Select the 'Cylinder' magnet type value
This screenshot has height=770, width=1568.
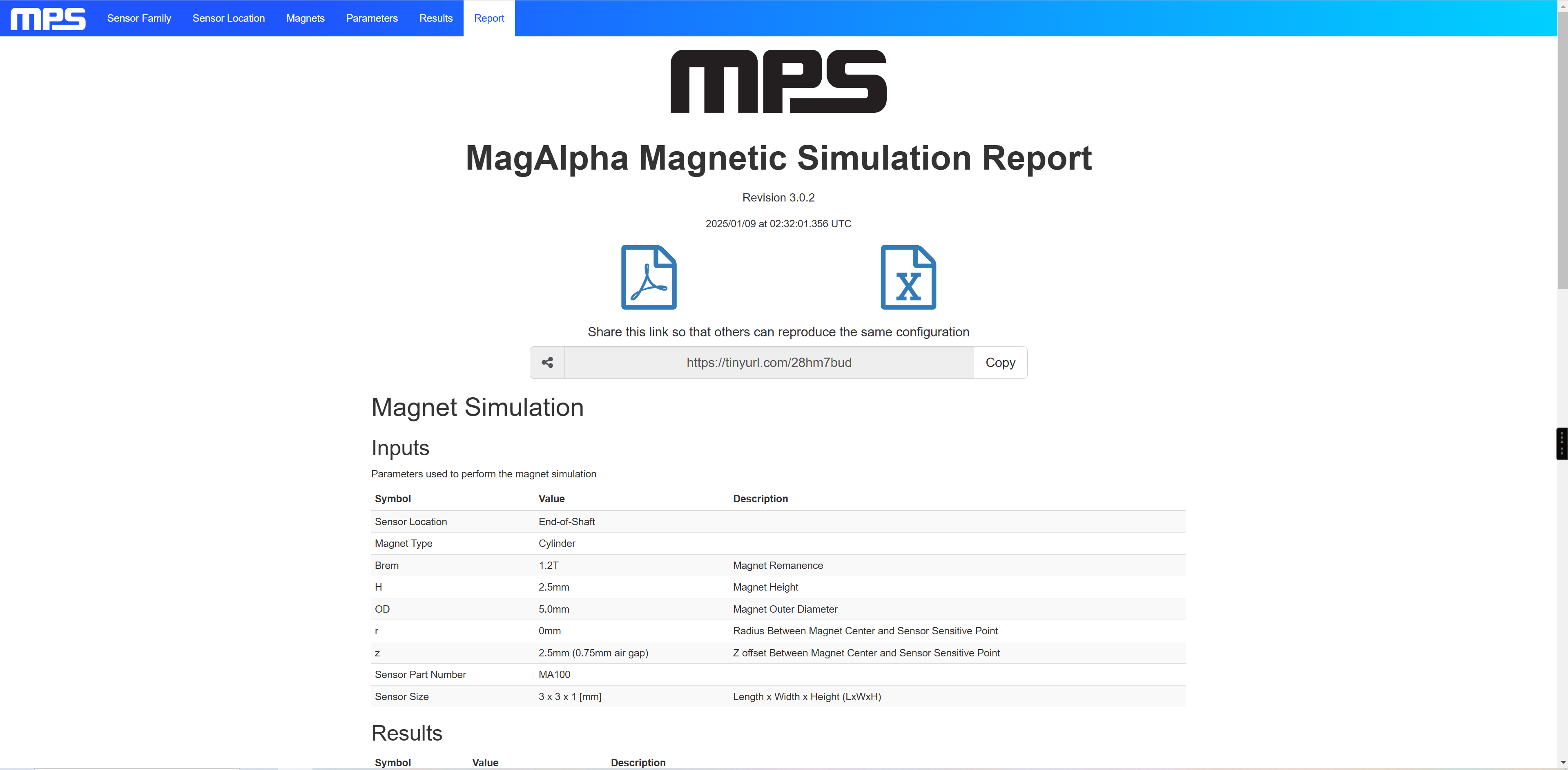(x=556, y=544)
